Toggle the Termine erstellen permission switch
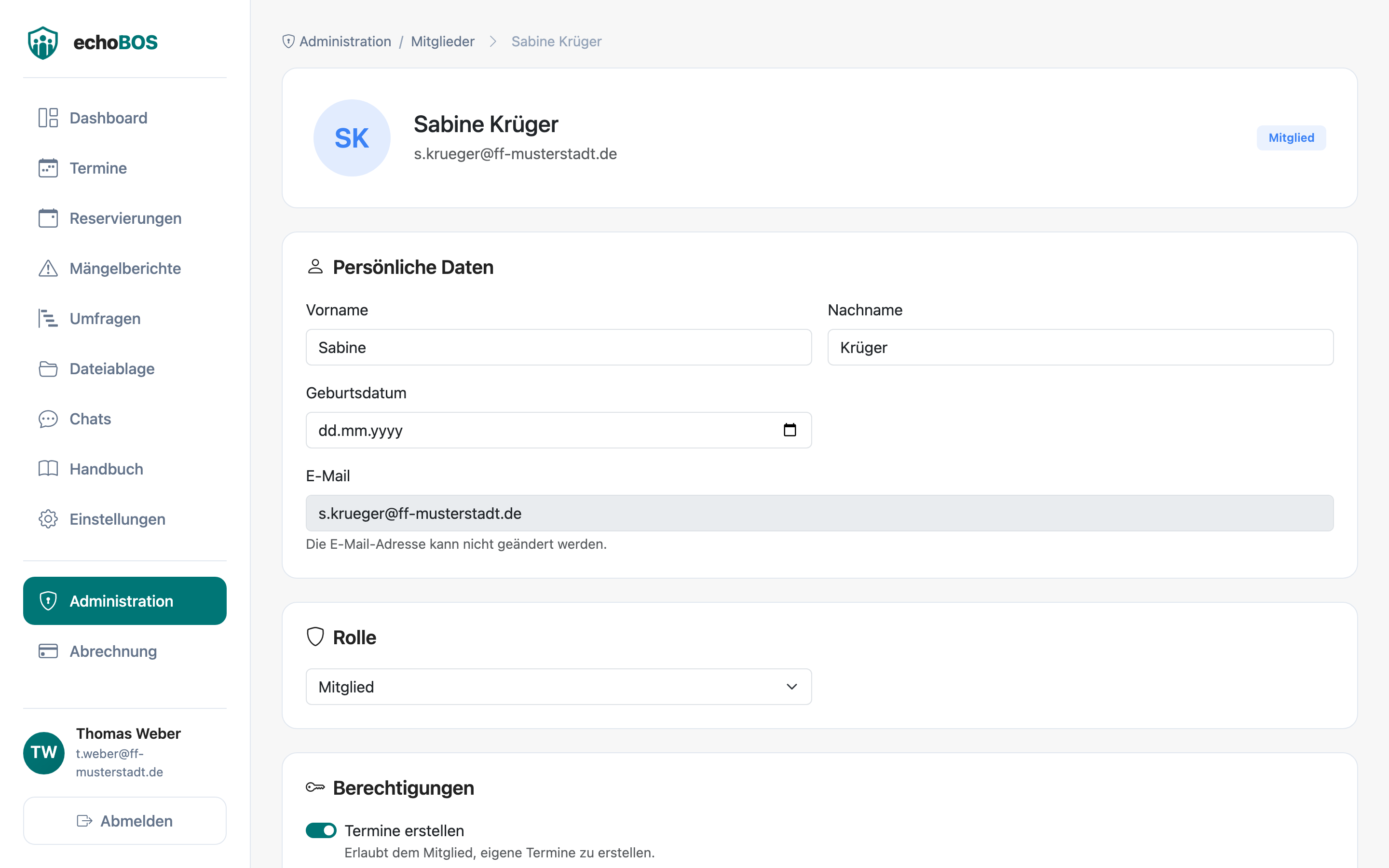The width and height of the screenshot is (1389, 868). pyautogui.click(x=321, y=830)
